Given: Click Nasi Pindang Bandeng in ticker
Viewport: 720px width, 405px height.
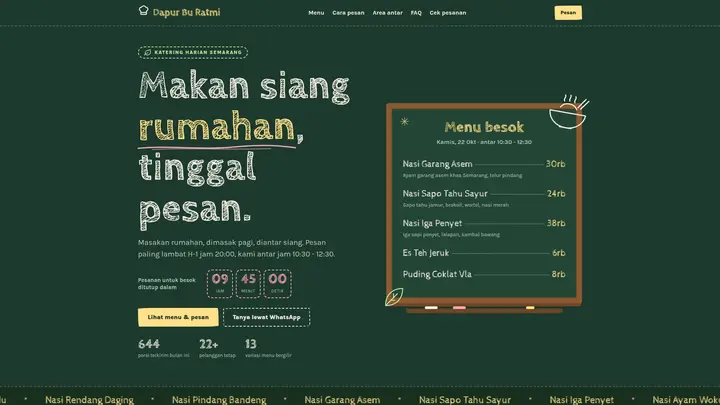Looking at the screenshot, I should [x=219, y=400].
